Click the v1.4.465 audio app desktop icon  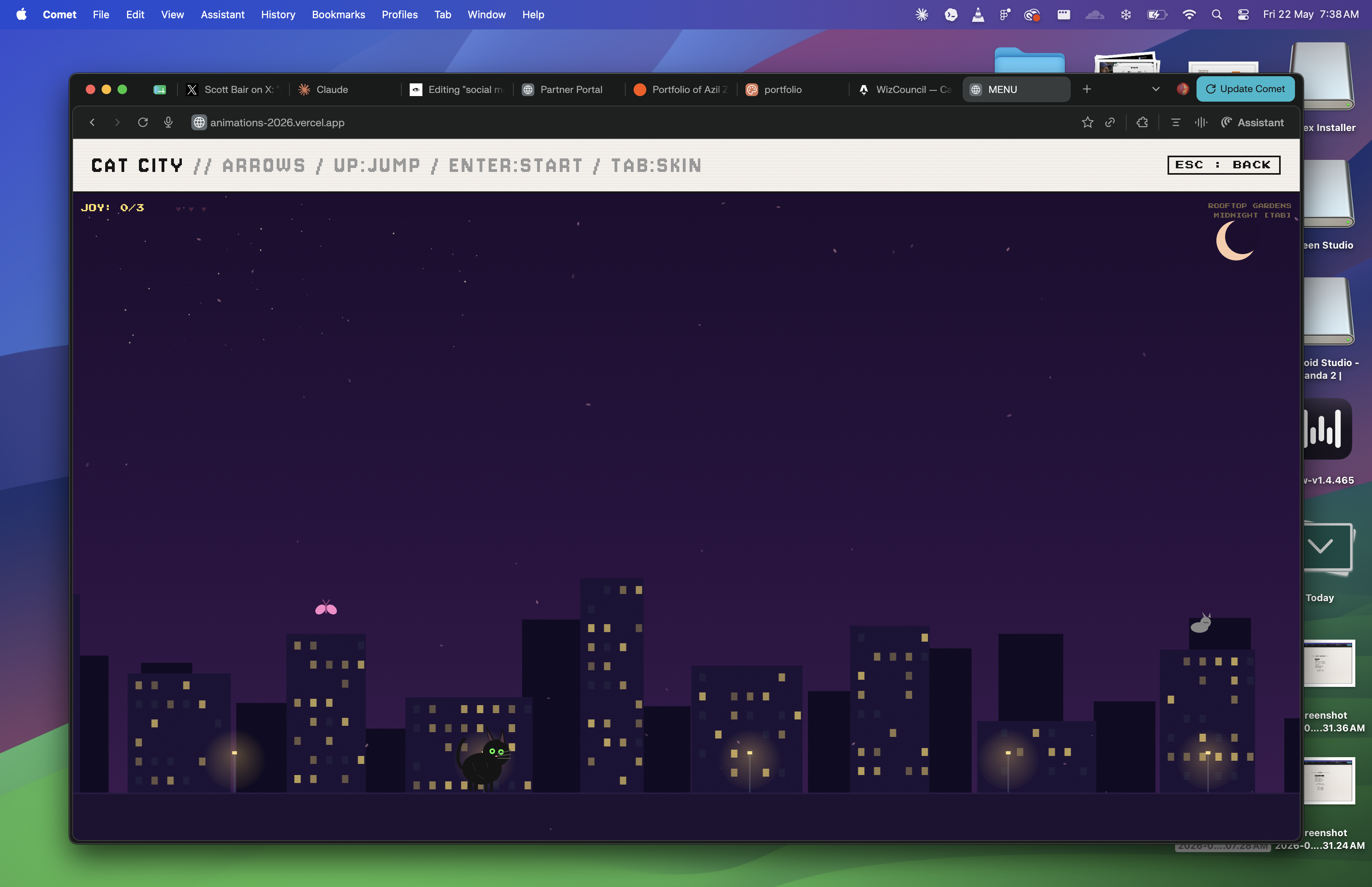[x=1327, y=429]
